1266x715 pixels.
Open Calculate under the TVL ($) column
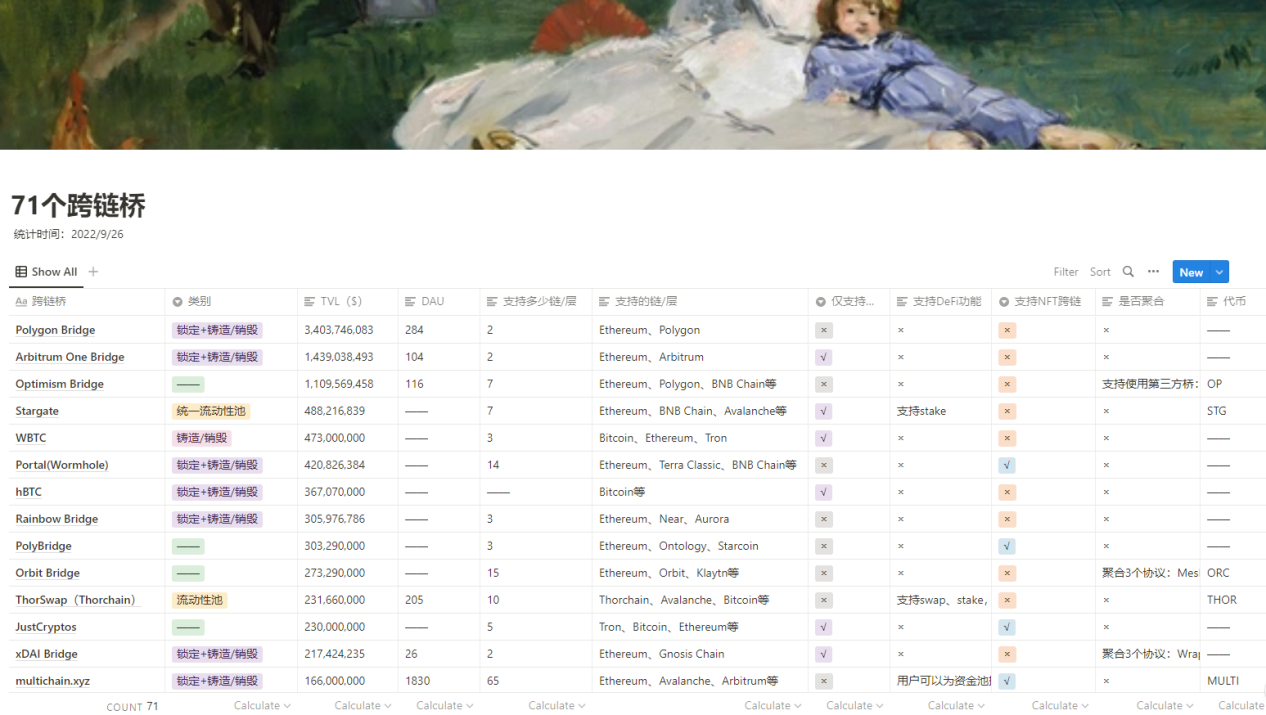(x=362, y=705)
